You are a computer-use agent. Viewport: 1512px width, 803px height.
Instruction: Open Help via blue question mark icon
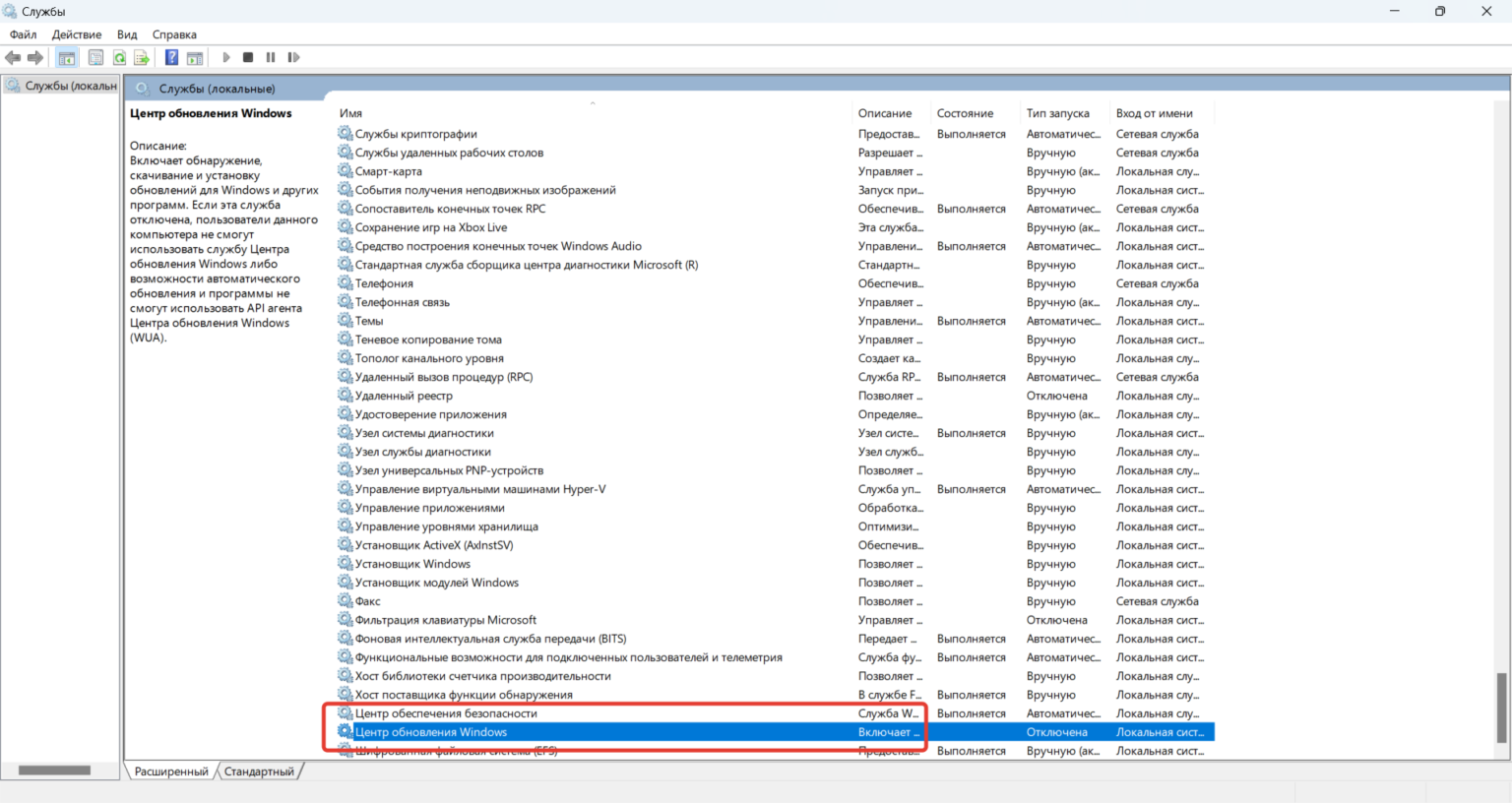click(x=171, y=57)
